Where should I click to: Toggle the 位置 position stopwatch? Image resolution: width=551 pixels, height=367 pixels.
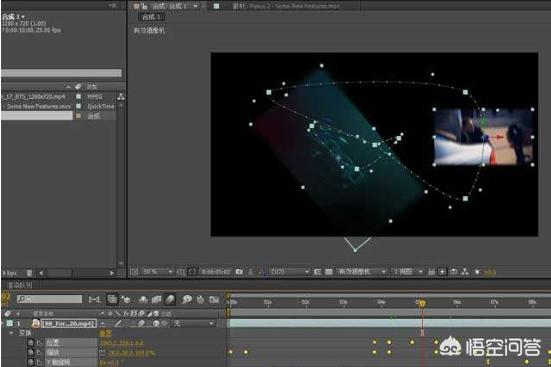coord(31,342)
